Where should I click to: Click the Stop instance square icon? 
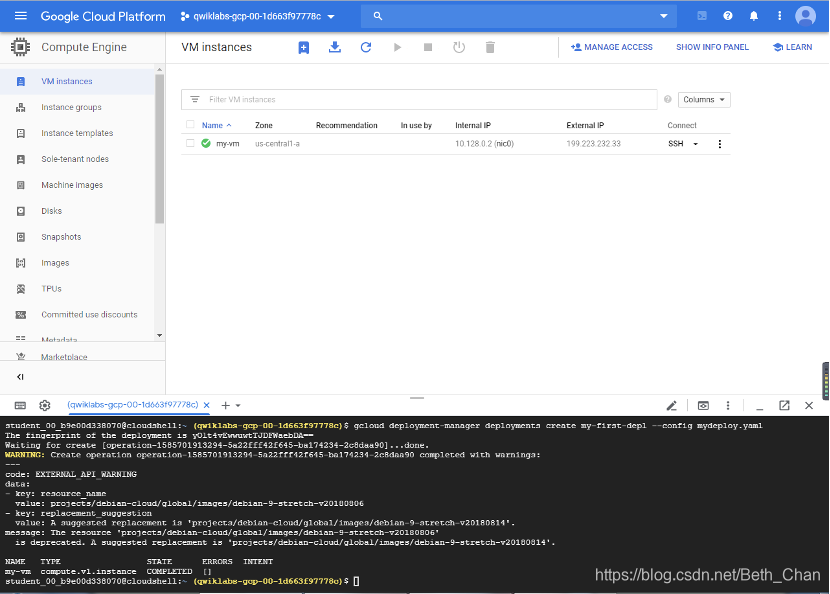pos(428,48)
